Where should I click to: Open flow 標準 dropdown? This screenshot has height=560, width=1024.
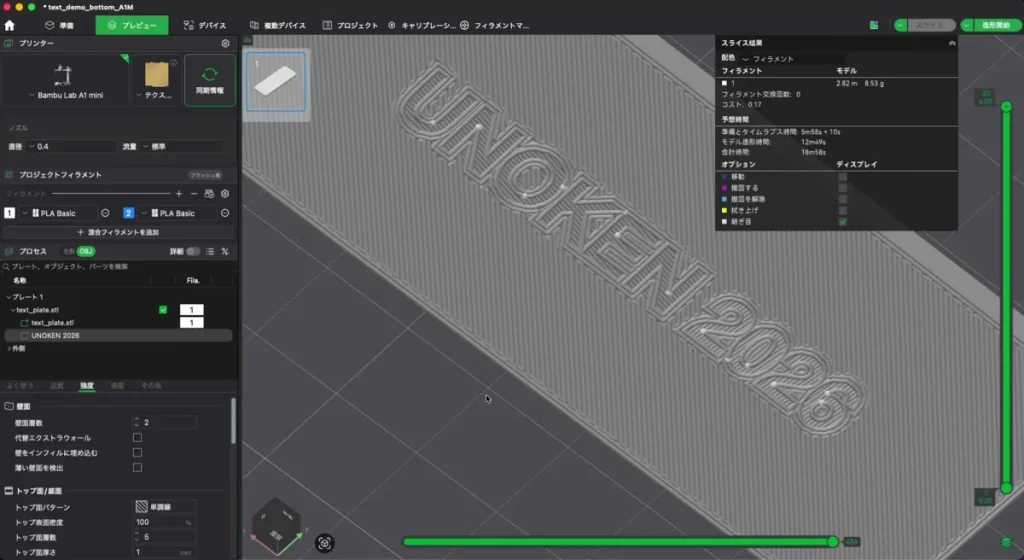click(x=182, y=147)
